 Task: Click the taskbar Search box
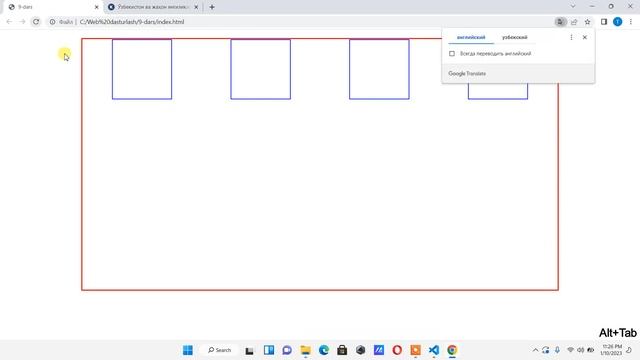tap(220, 350)
